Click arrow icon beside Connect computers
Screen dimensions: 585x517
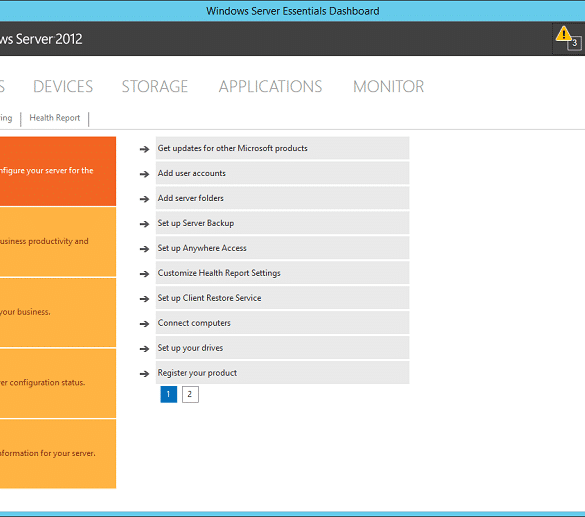pos(144,324)
